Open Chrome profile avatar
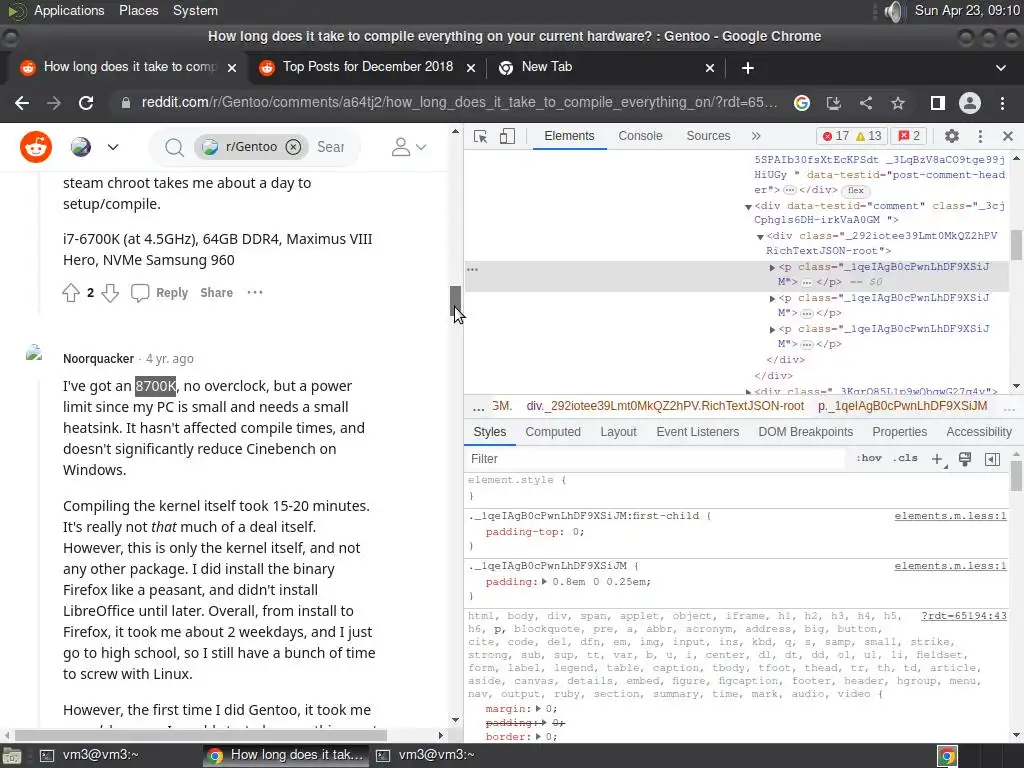The width and height of the screenshot is (1024, 768). [970, 103]
